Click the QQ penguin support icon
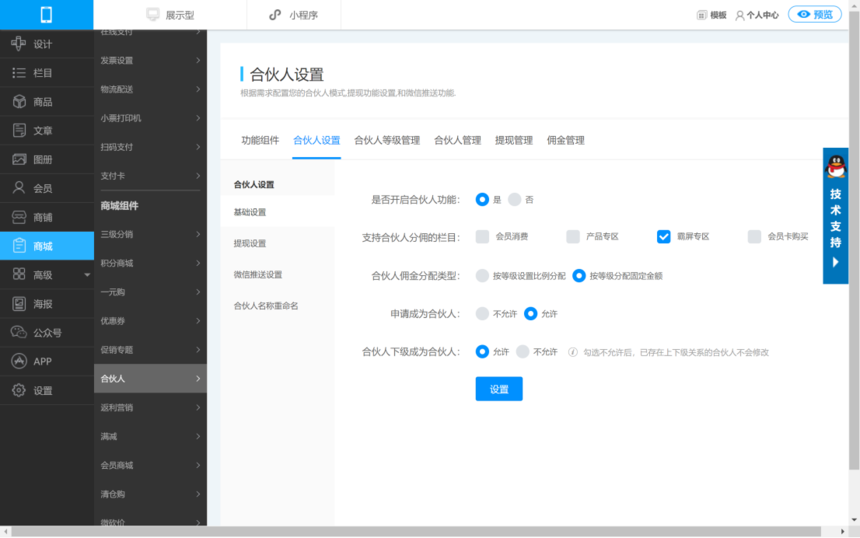The image size is (860, 538). 836,167
